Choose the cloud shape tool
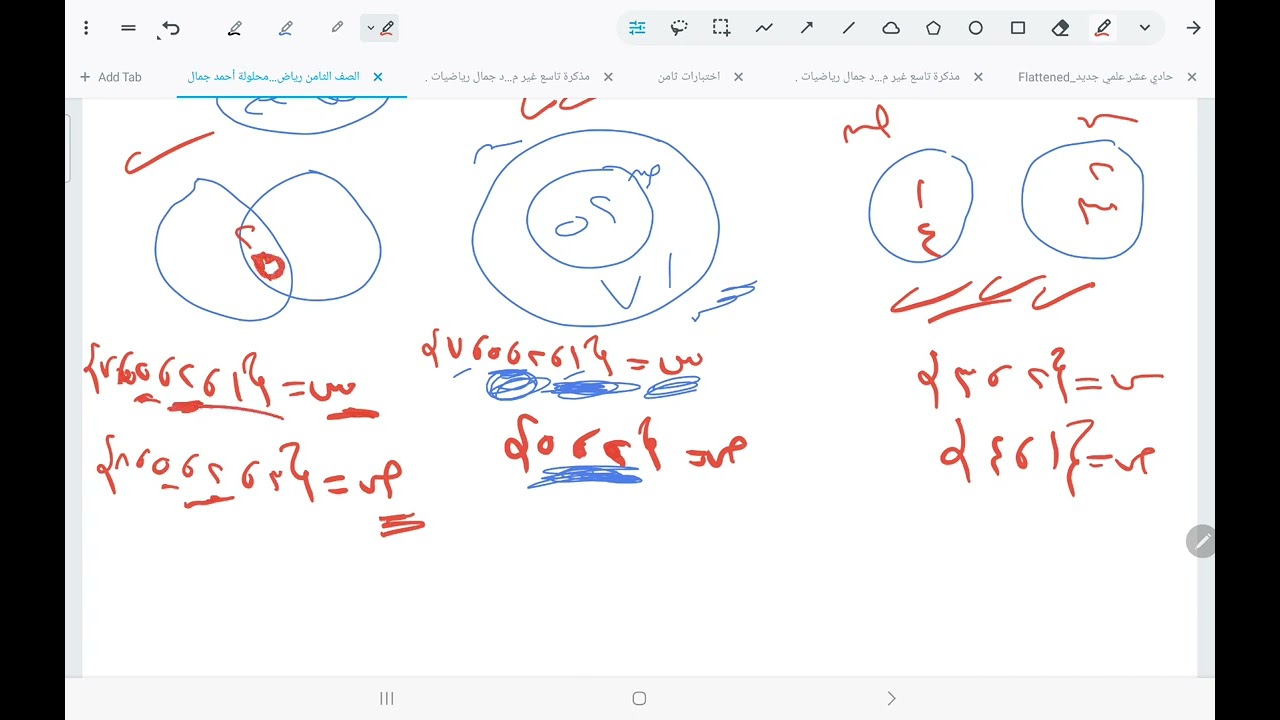Screen dimensions: 1280x720 coord(891,28)
